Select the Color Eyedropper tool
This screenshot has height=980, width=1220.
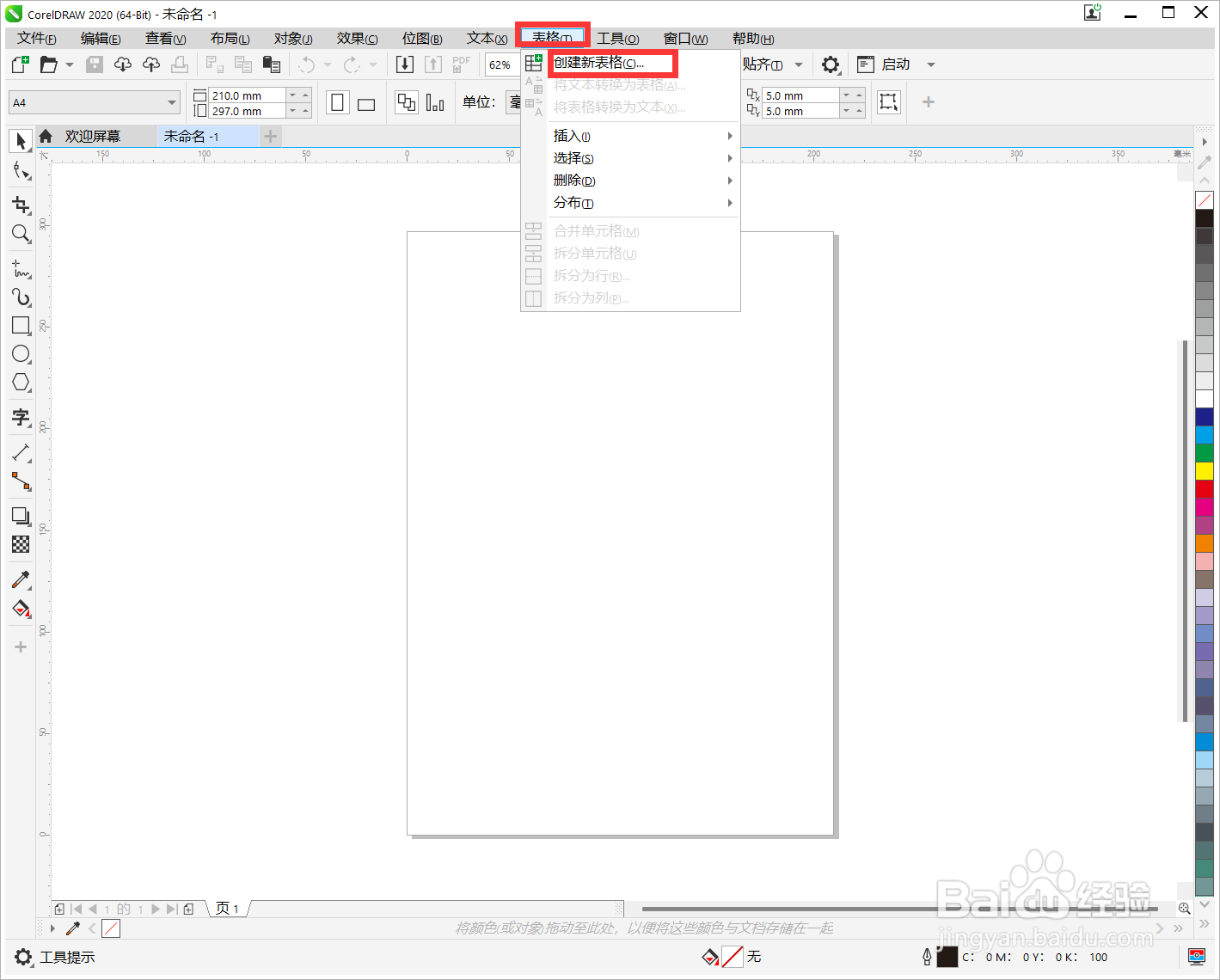click(21, 579)
